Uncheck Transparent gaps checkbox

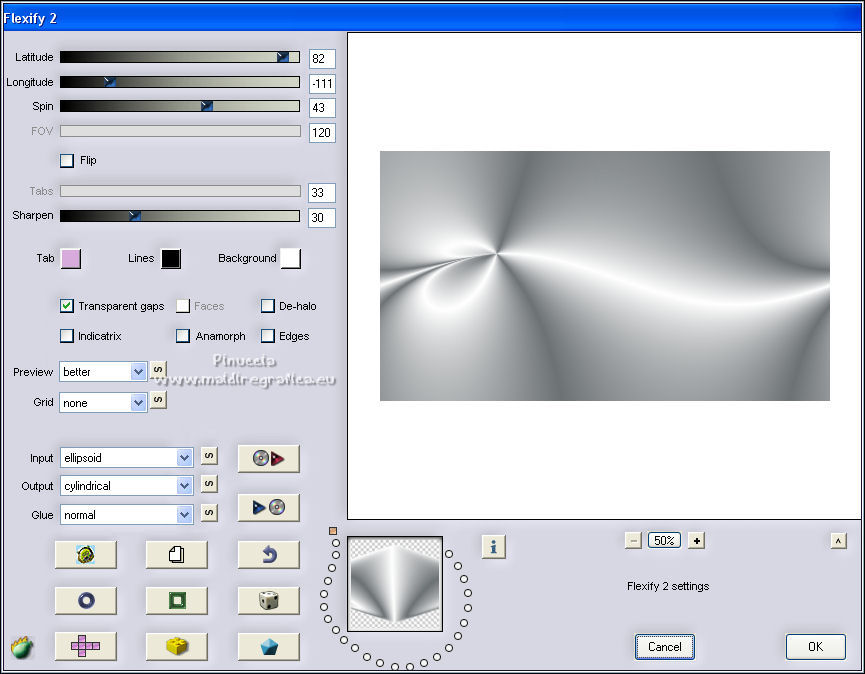point(67,306)
